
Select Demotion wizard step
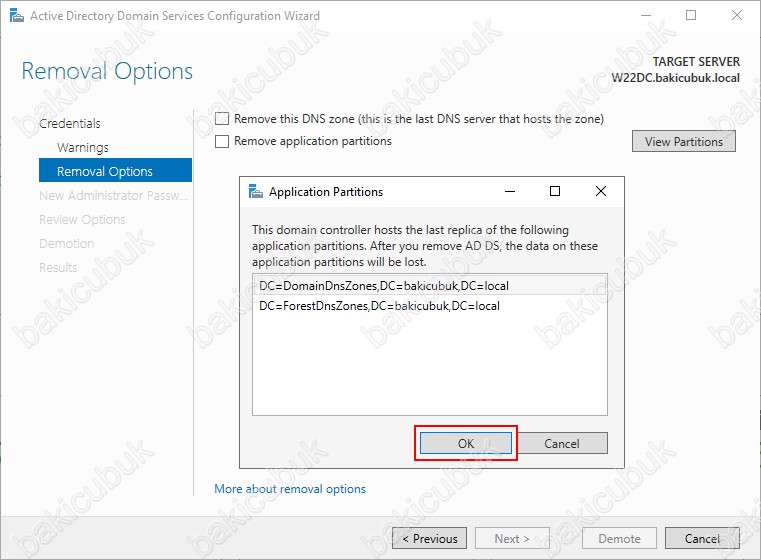[x=66, y=244]
